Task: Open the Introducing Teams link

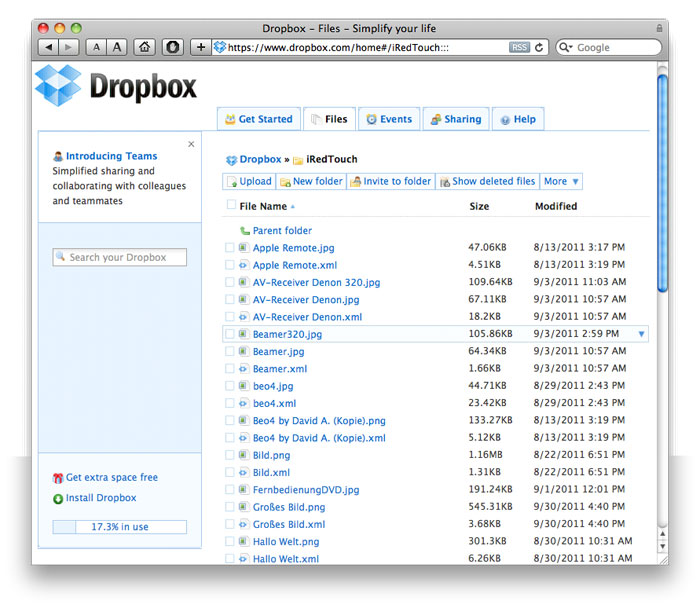Action: [x=112, y=156]
